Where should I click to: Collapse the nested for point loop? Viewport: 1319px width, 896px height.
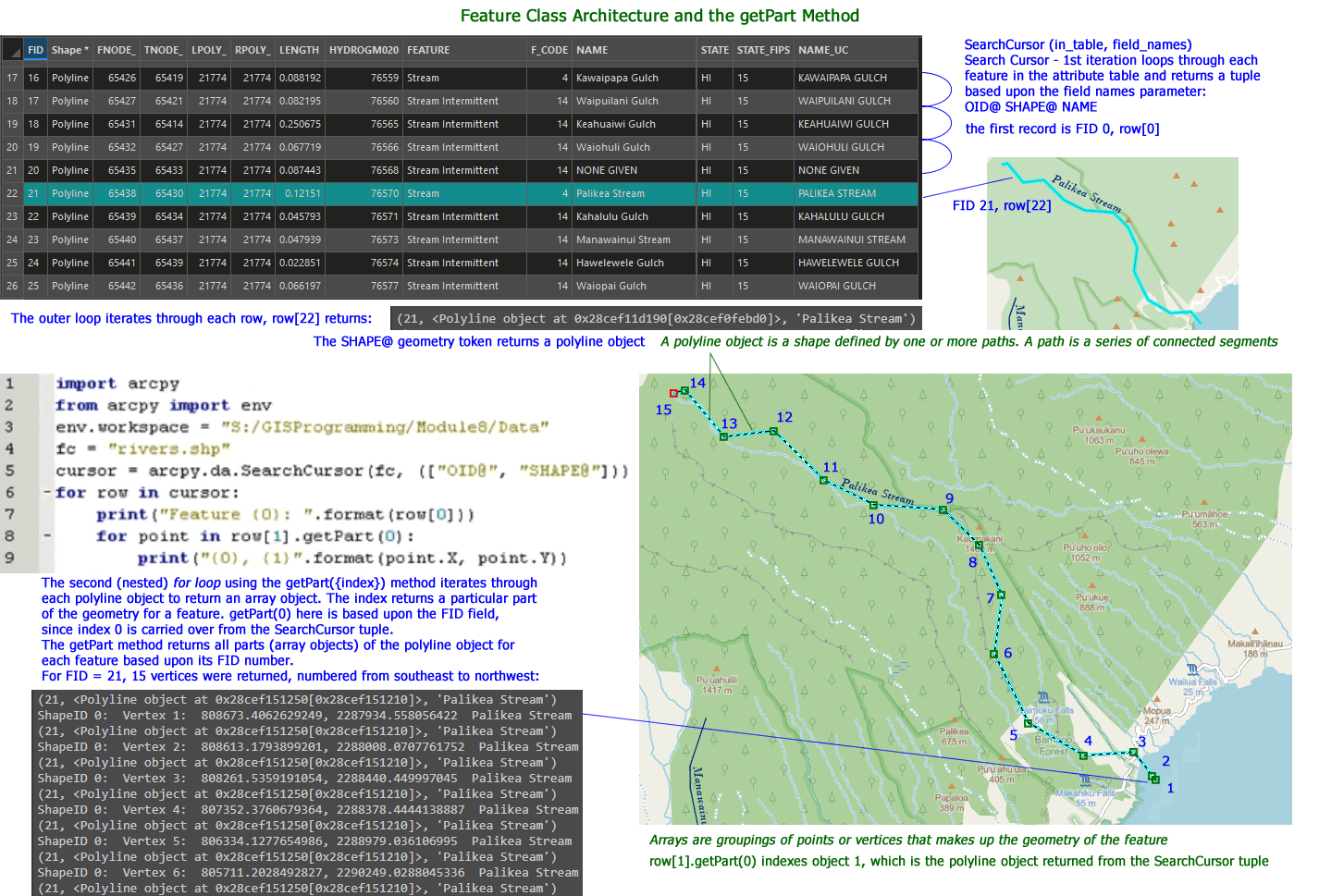47,535
